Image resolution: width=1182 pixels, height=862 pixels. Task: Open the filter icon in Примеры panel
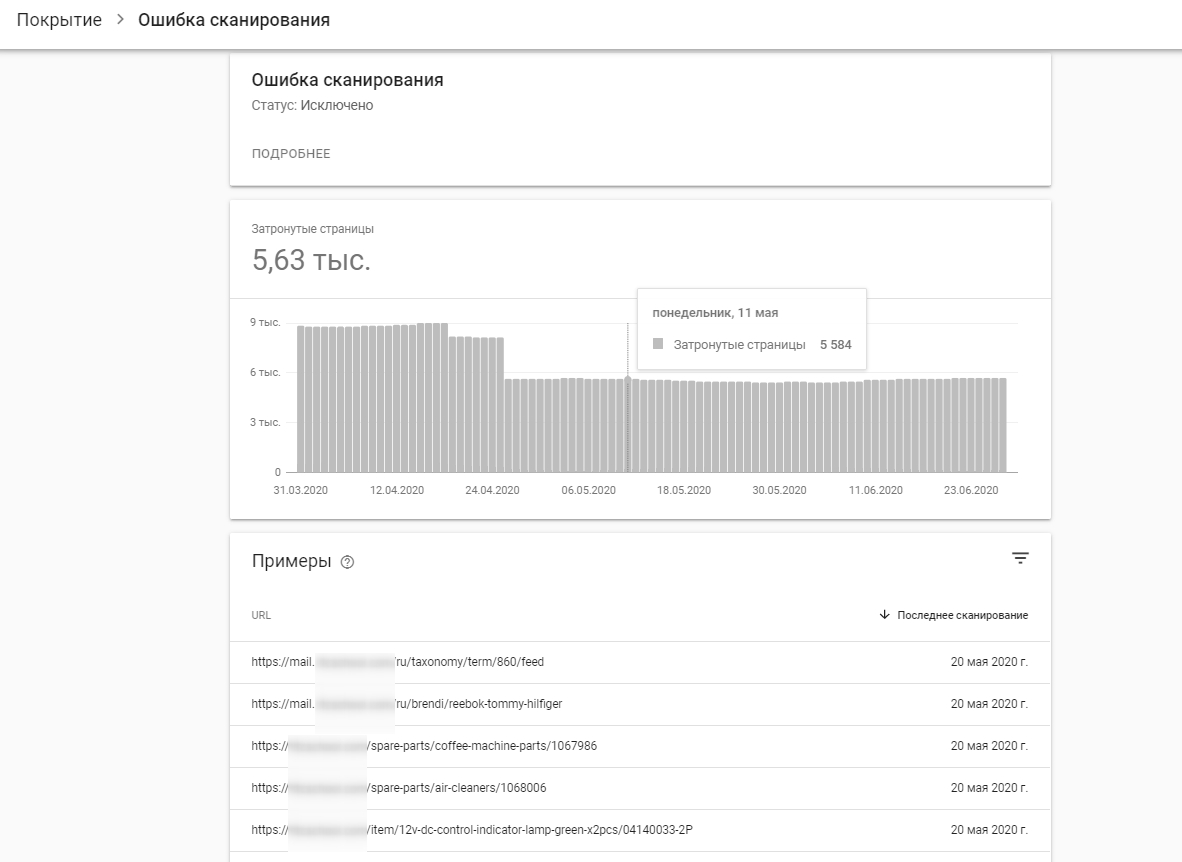(1019, 558)
